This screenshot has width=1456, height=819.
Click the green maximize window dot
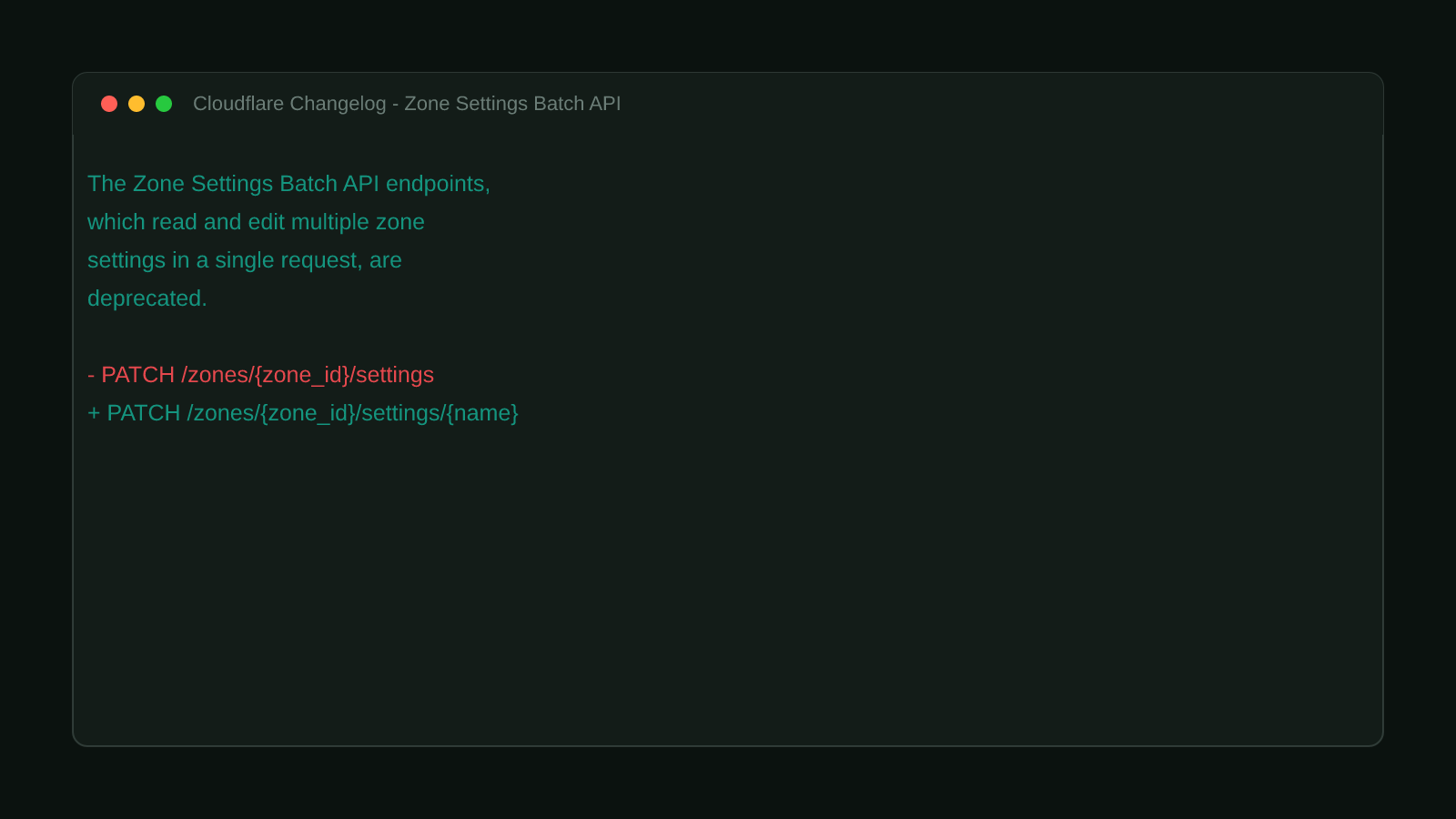(x=164, y=104)
